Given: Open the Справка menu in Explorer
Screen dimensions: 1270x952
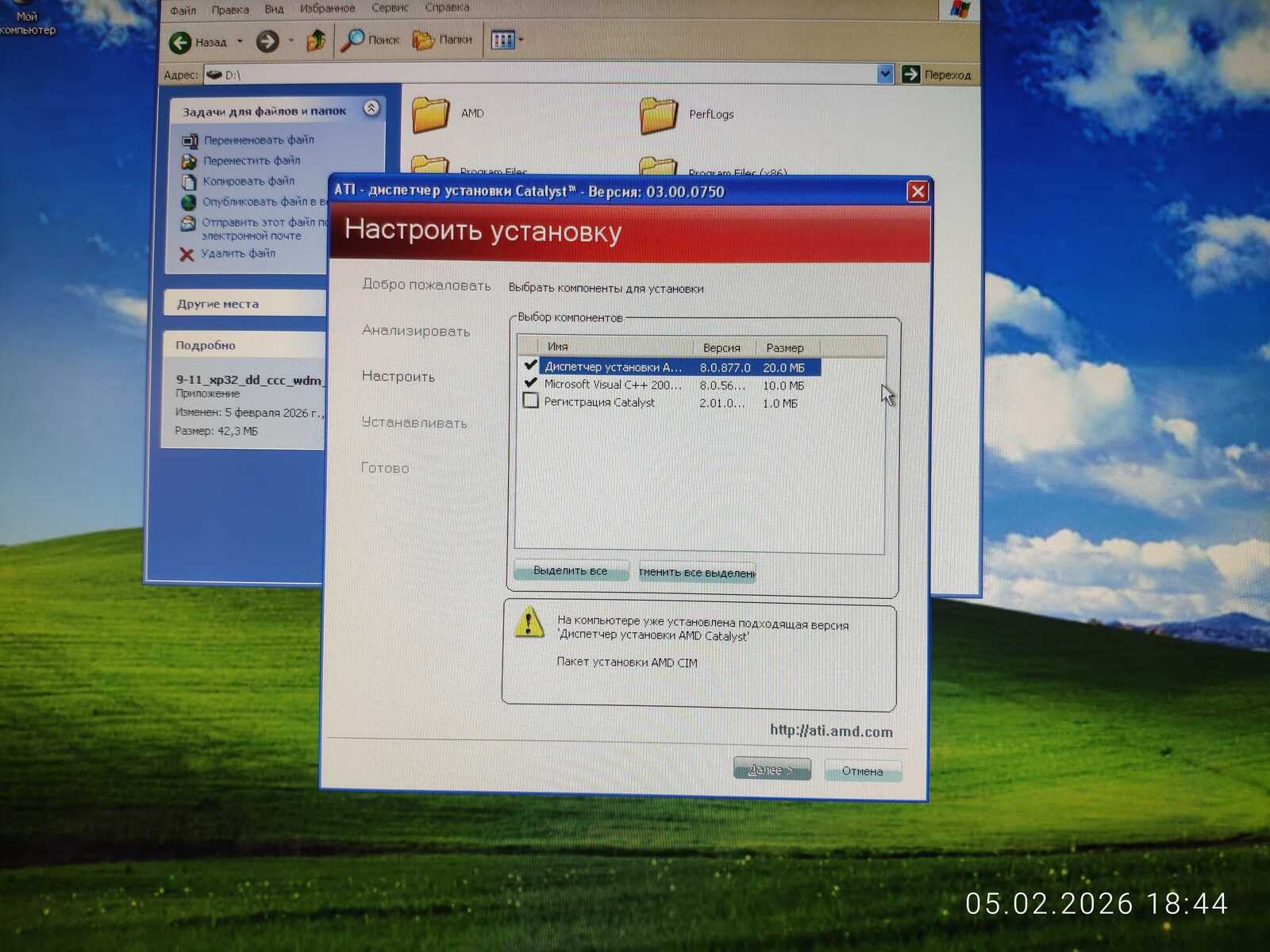Looking at the screenshot, I should tap(447, 8).
